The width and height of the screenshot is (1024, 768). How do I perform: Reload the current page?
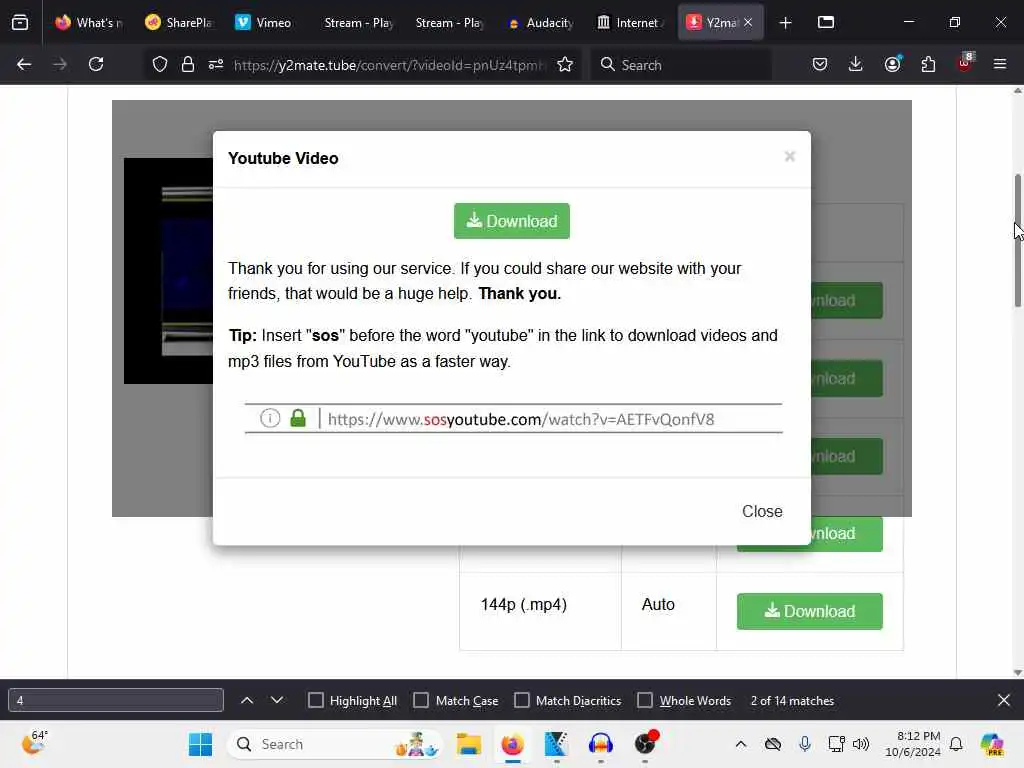pos(96,64)
